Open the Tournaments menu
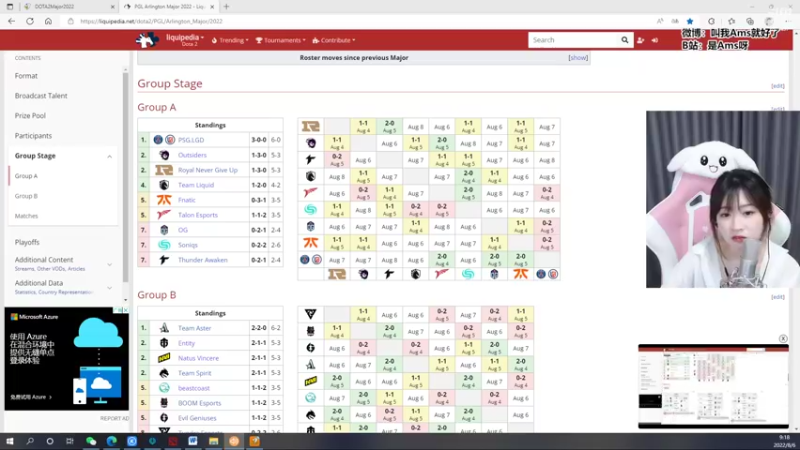 [x=281, y=40]
